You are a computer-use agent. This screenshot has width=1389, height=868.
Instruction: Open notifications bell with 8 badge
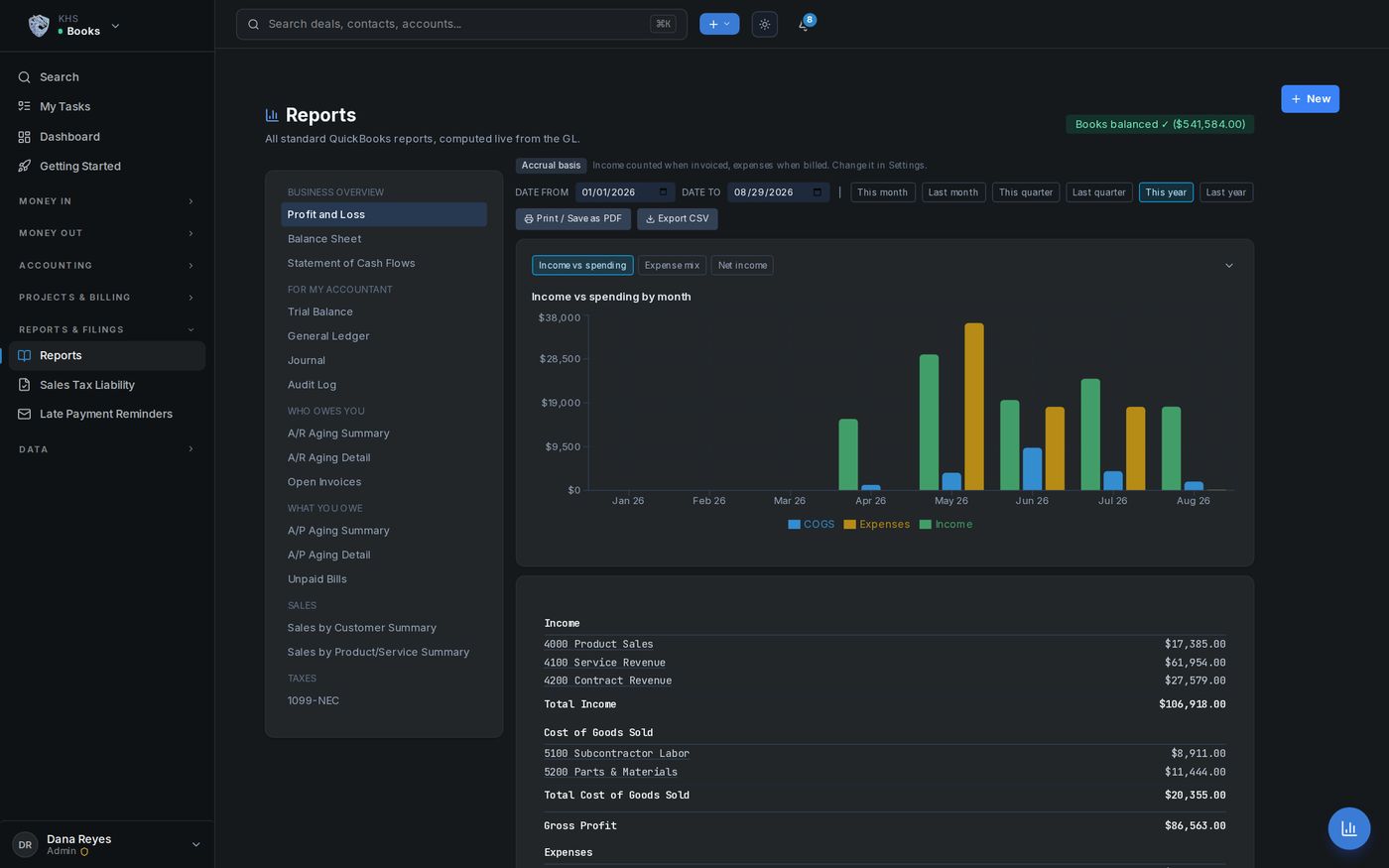[x=805, y=24]
